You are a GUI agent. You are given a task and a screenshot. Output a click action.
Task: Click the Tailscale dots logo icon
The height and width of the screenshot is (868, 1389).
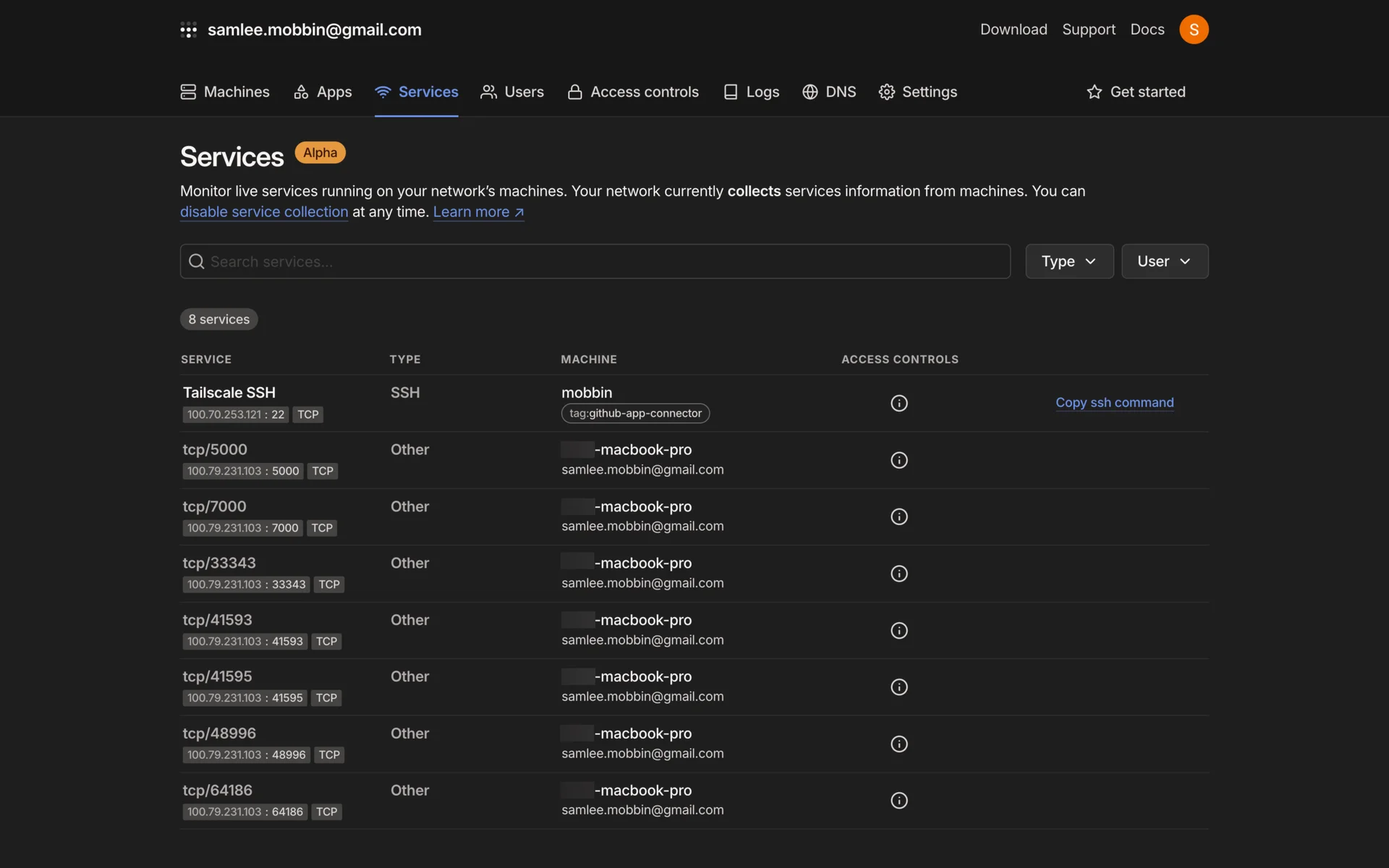point(188,30)
